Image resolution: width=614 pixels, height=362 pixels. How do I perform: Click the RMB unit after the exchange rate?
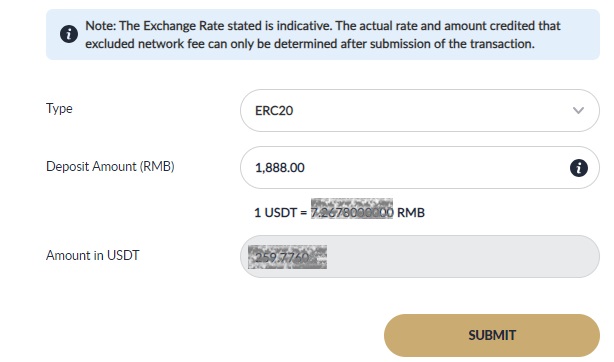pos(411,212)
